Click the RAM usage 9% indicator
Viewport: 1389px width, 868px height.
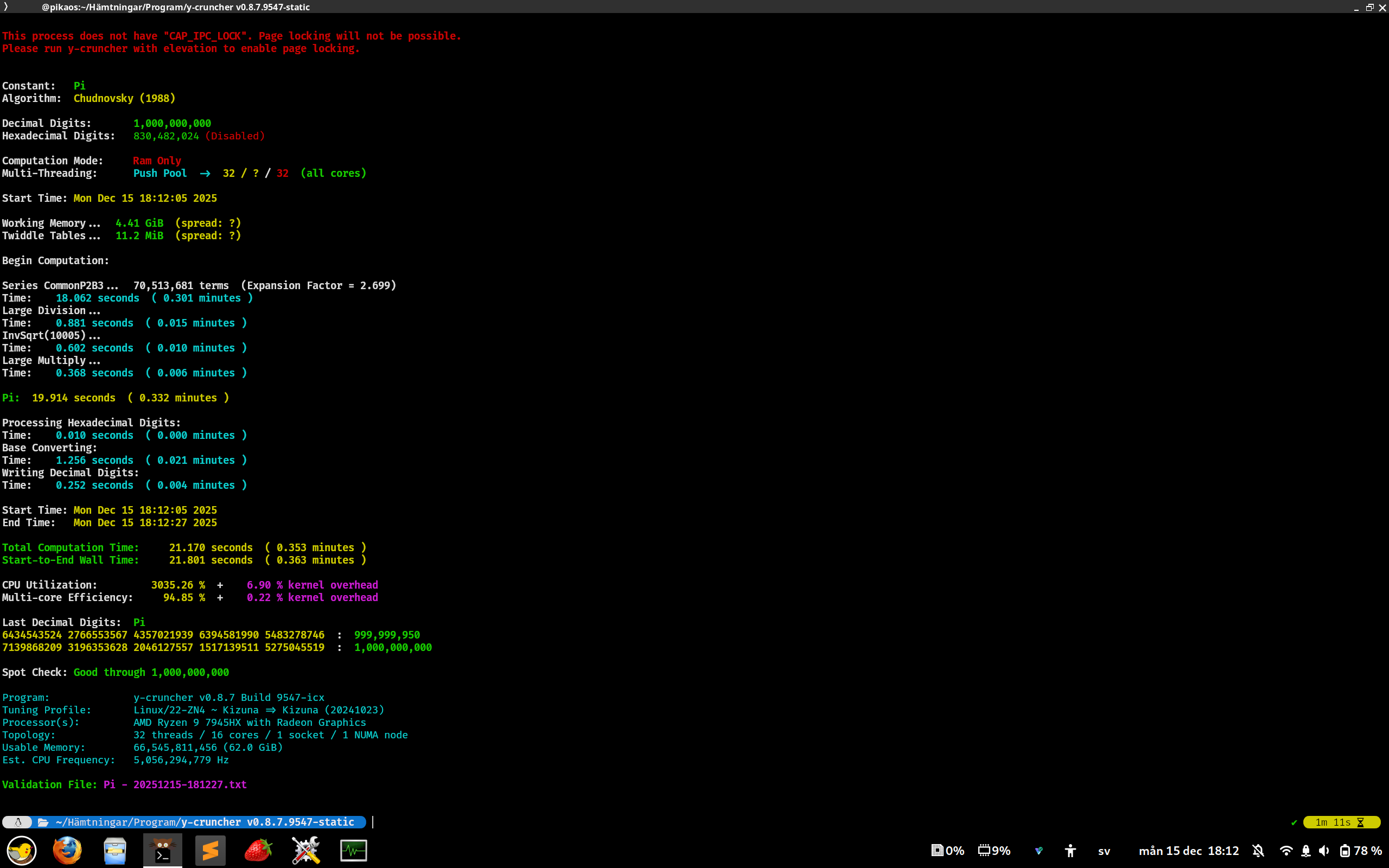[x=995, y=851]
